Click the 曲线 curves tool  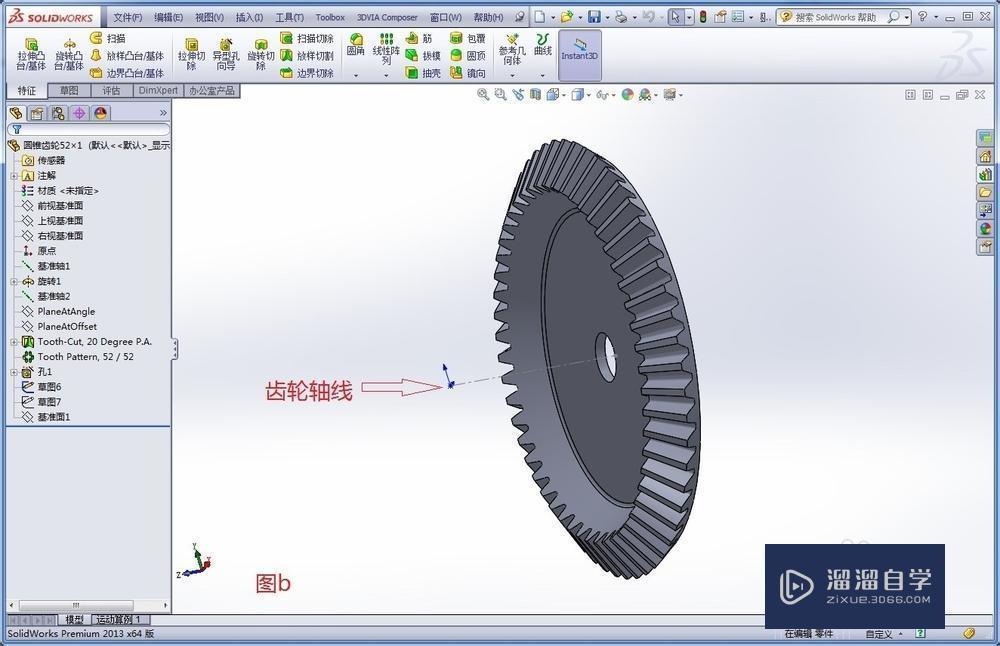point(543,45)
